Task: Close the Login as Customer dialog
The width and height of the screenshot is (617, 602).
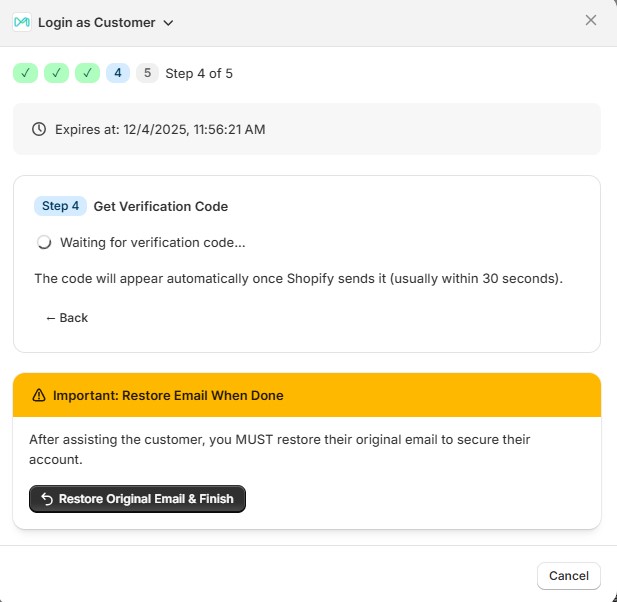Action: (591, 20)
